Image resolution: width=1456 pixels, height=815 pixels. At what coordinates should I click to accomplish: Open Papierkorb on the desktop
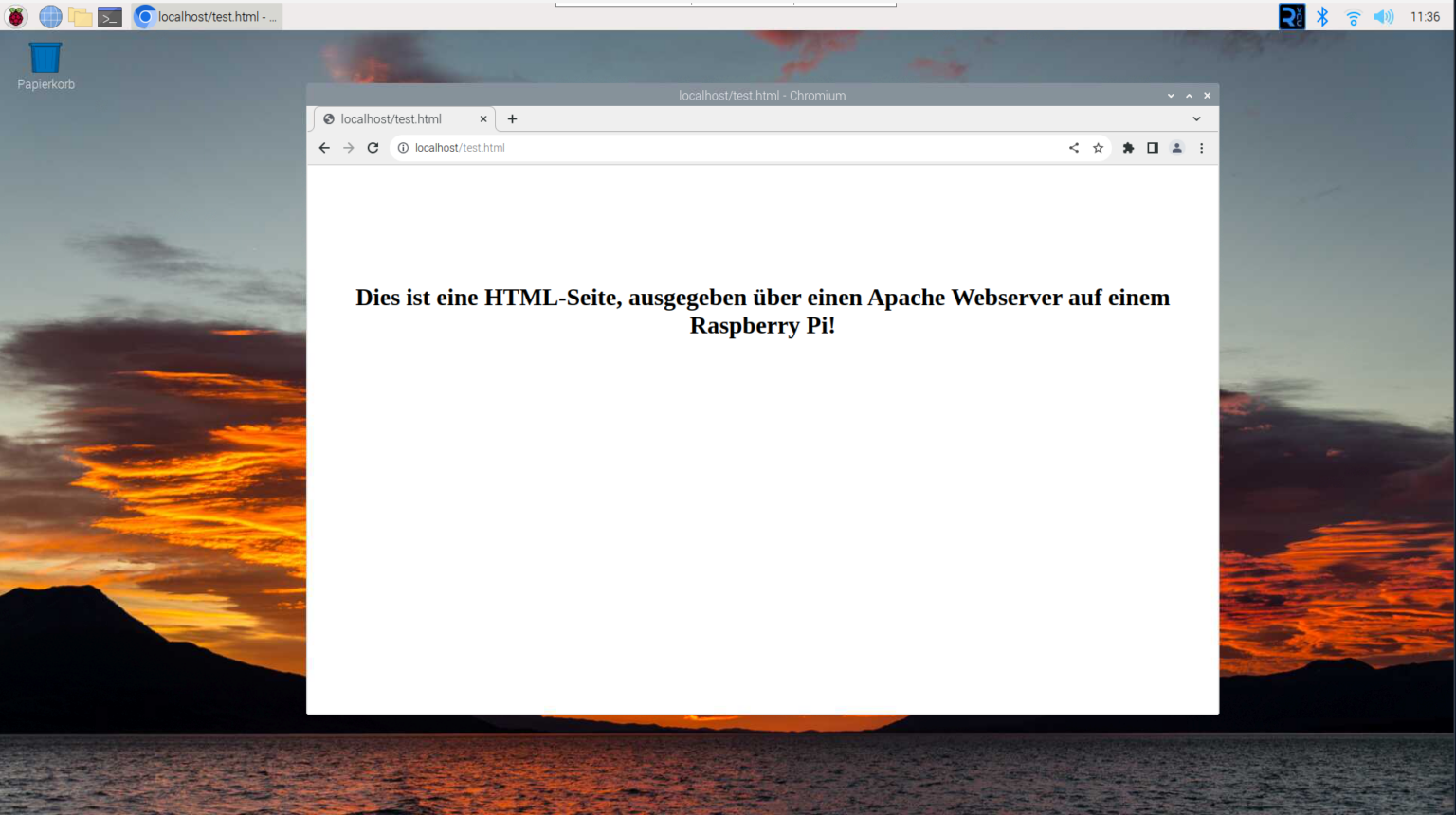coord(45,59)
